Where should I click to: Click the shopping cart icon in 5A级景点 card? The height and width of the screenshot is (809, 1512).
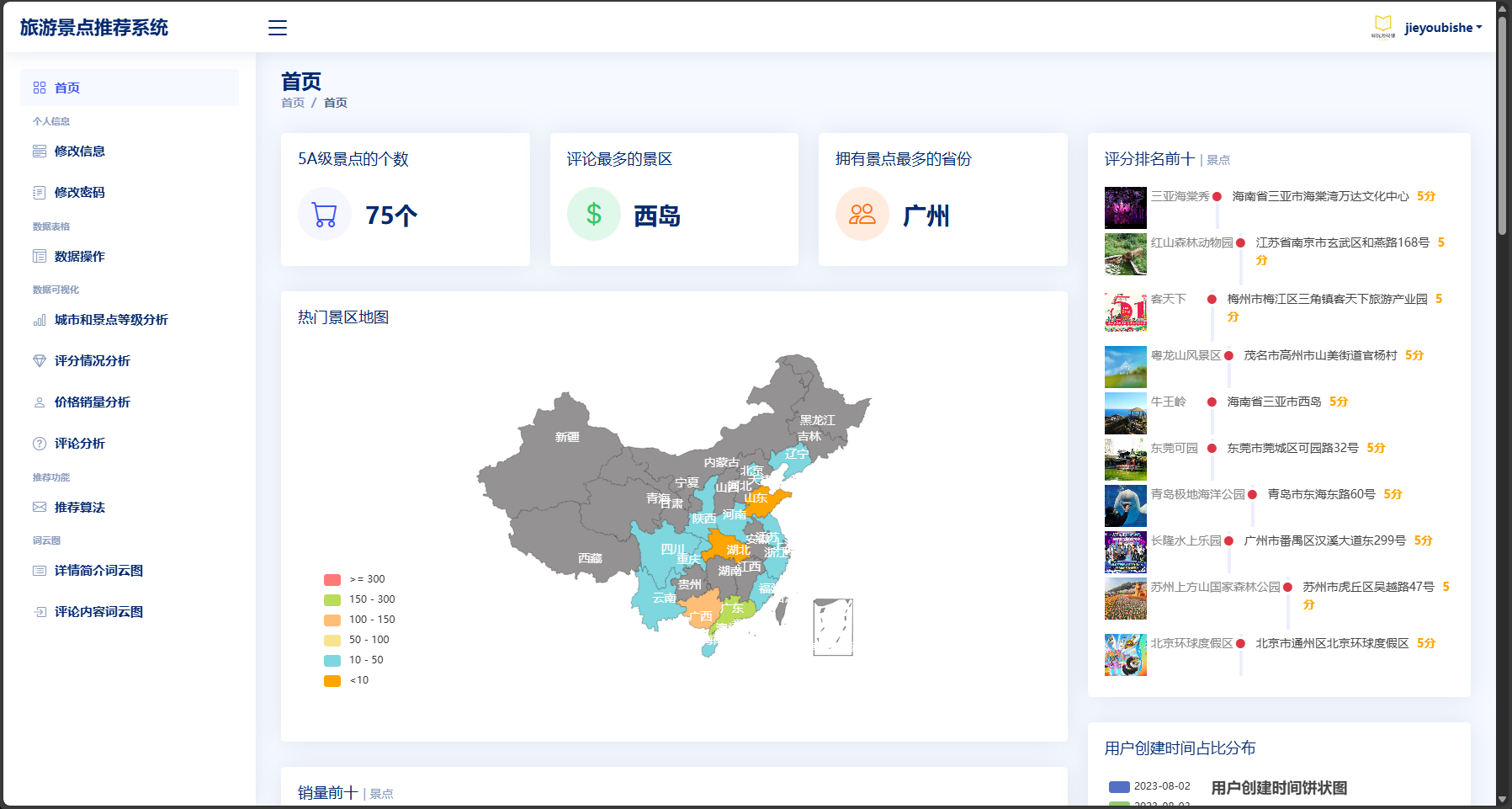tap(325, 214)
